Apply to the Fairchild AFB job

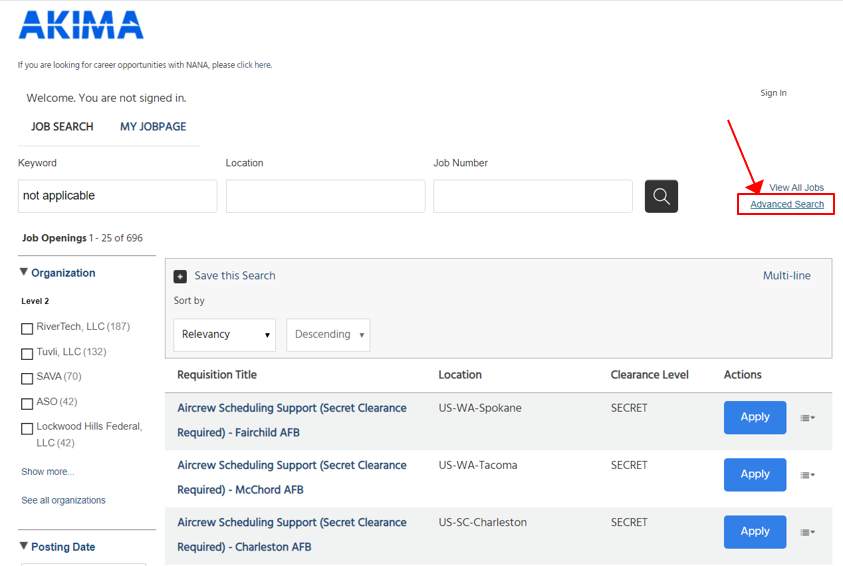(755, 417)
